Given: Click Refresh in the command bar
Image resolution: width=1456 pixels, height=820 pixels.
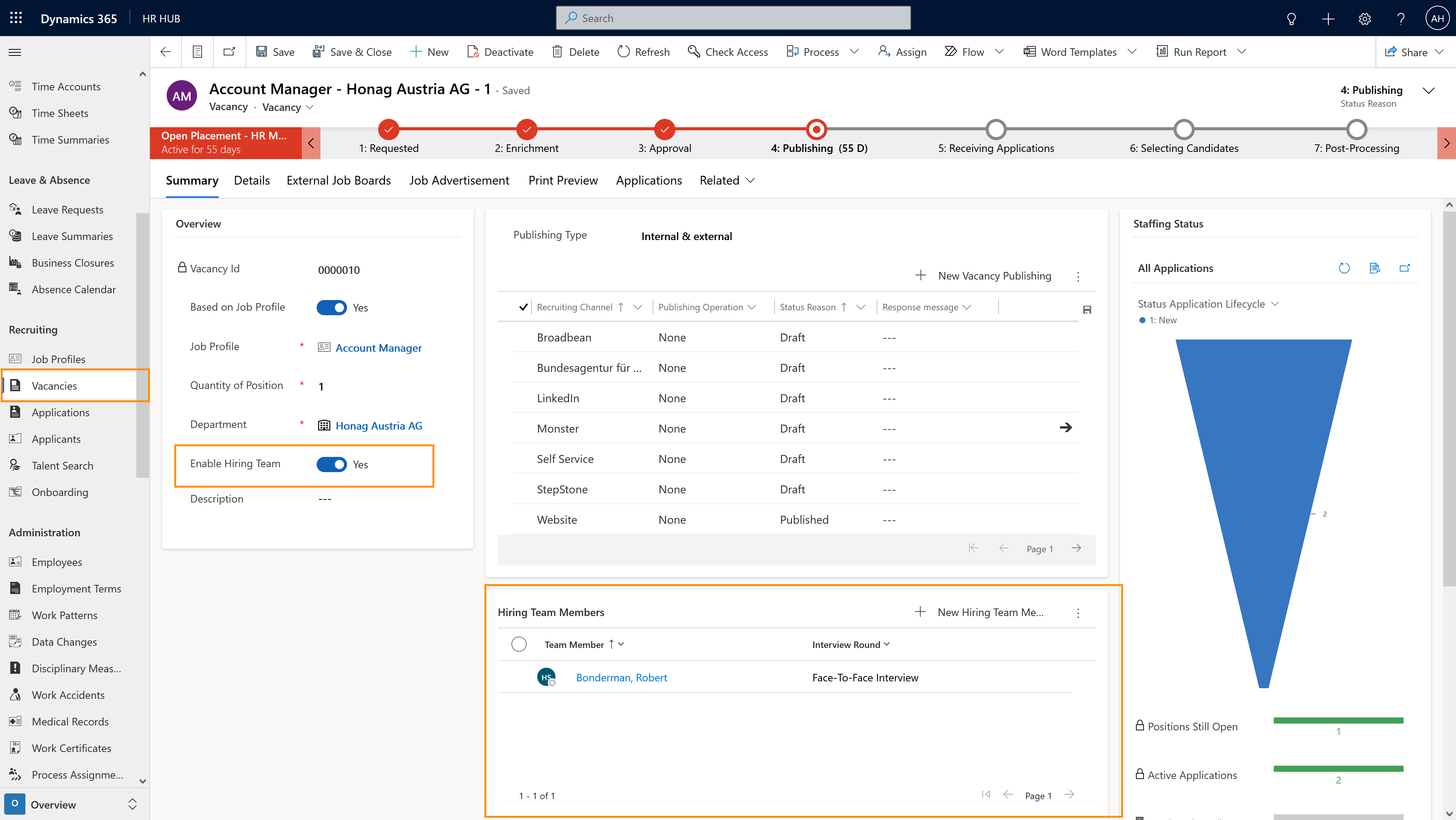Looking at the screenshot, I should coord(643,52).
